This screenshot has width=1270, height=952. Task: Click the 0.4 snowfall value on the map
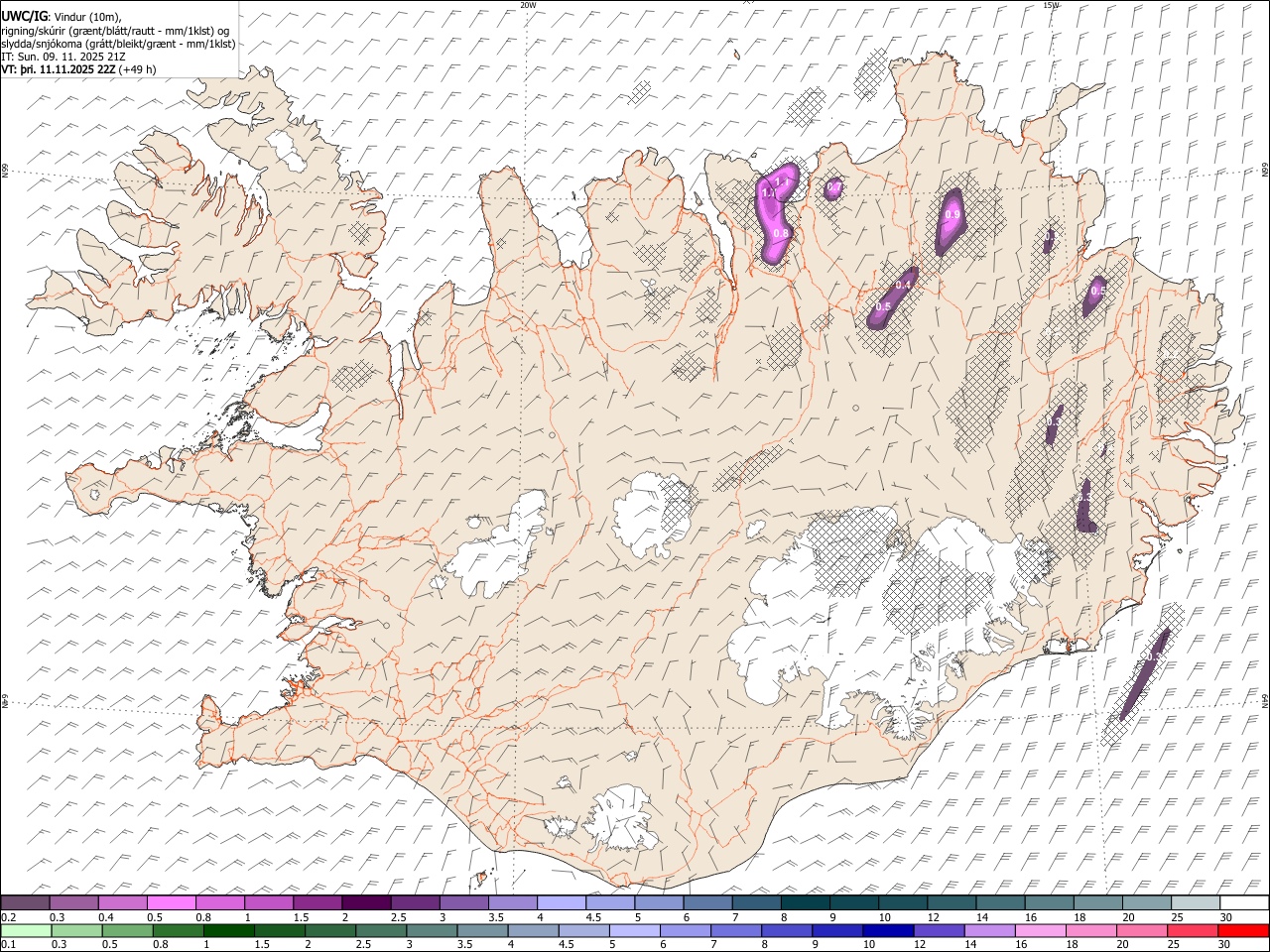coord(903,286)
